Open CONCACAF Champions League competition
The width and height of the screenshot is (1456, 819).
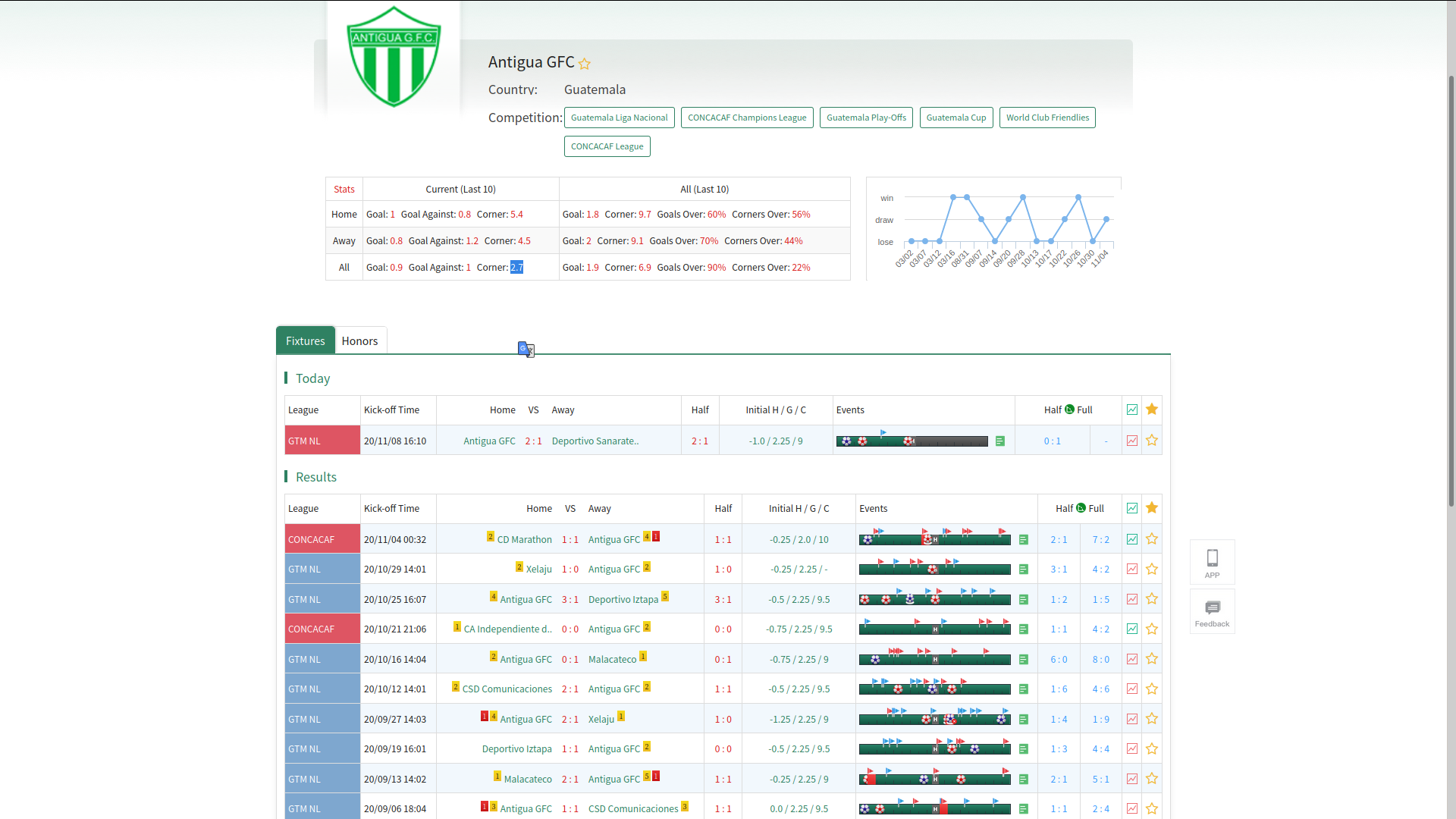click(x=747, y=118)
